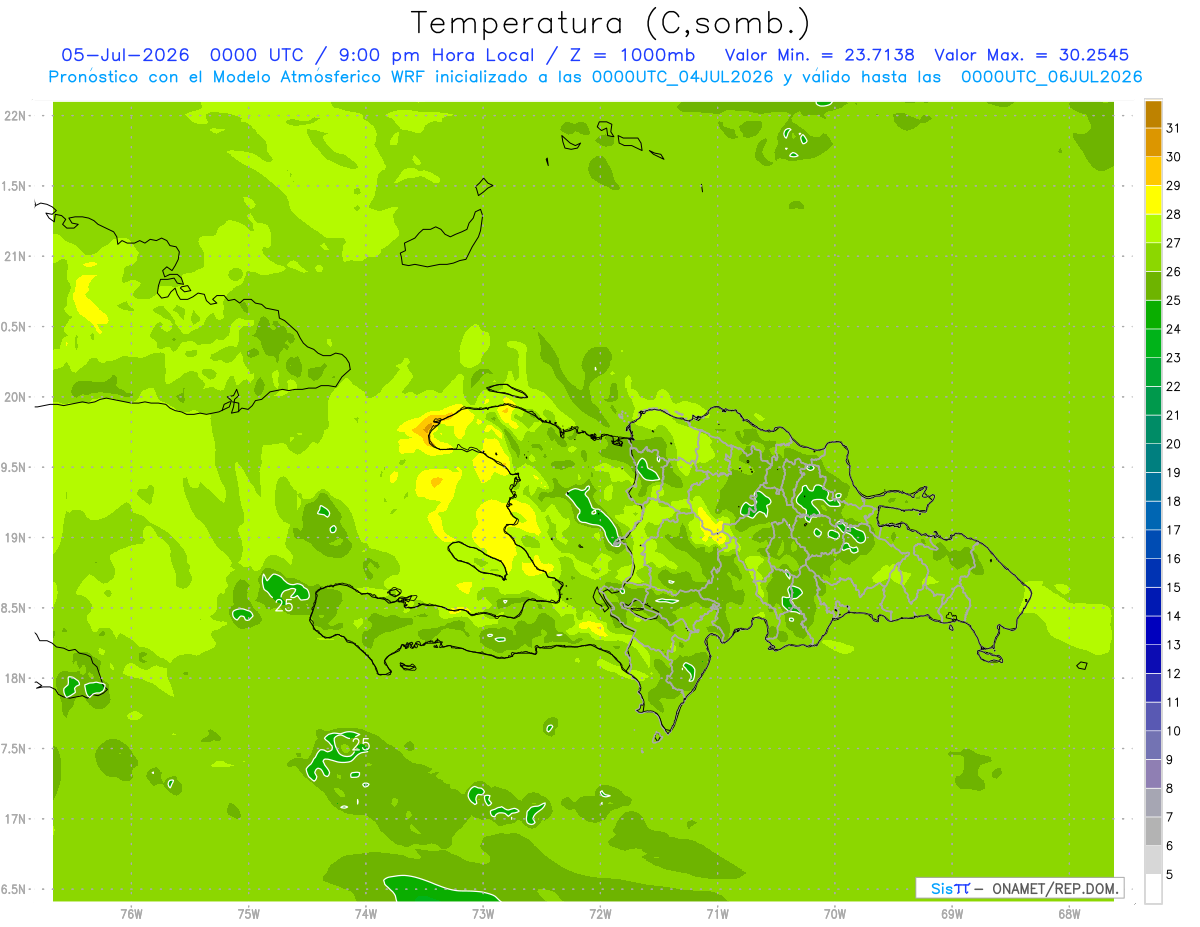
Task: Click color scale value "29"
Action: (x=1174, y=185)
